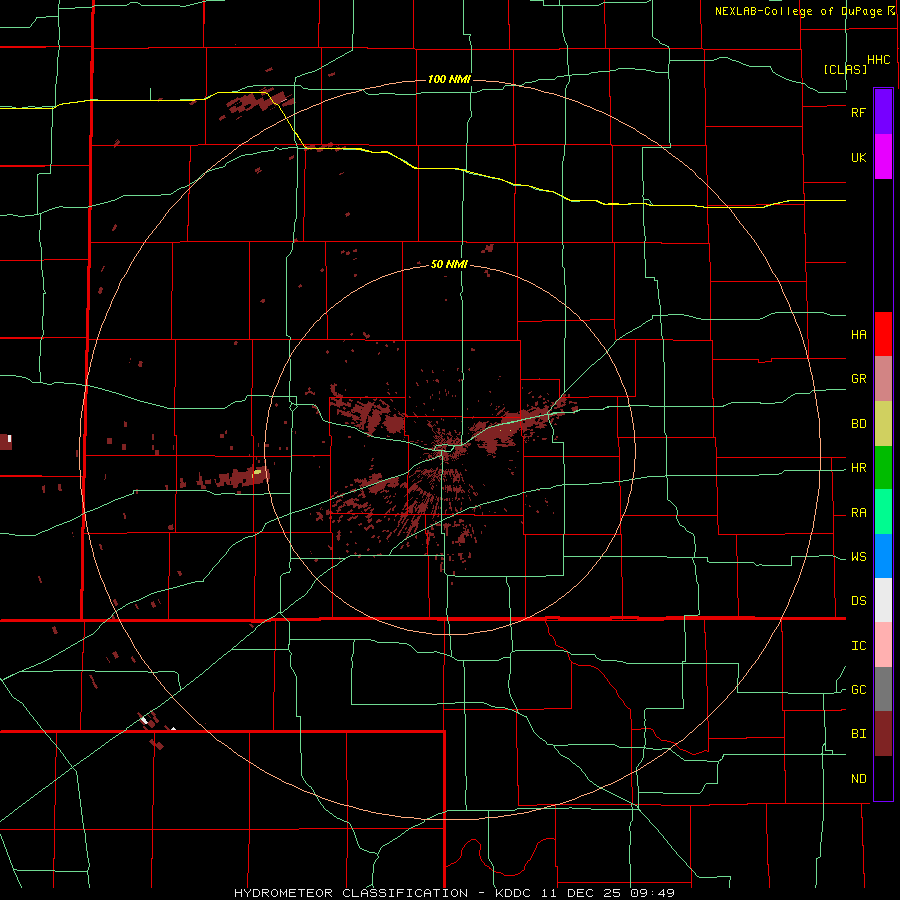This screenshot has height=900, width=900.
Task: Click the "HA" legend label
Action: click(858, 335)
